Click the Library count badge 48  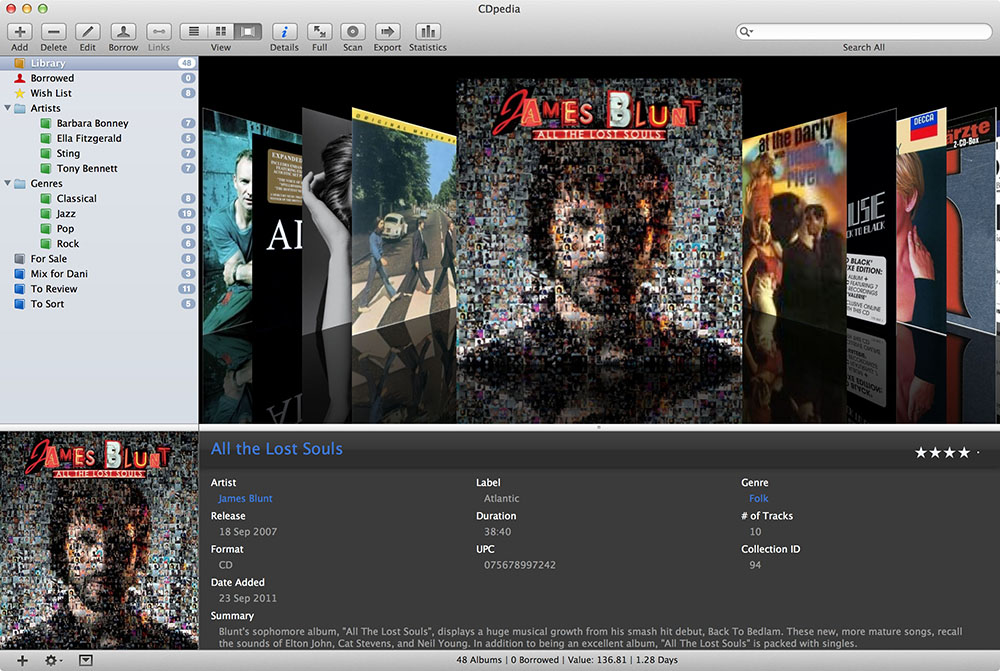(186, 63)
